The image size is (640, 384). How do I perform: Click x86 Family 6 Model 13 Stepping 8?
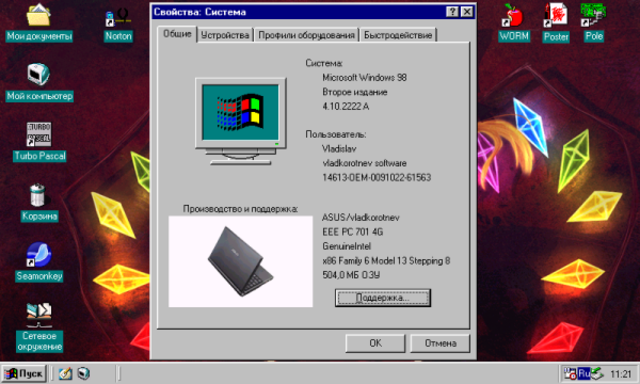(386, 261)
